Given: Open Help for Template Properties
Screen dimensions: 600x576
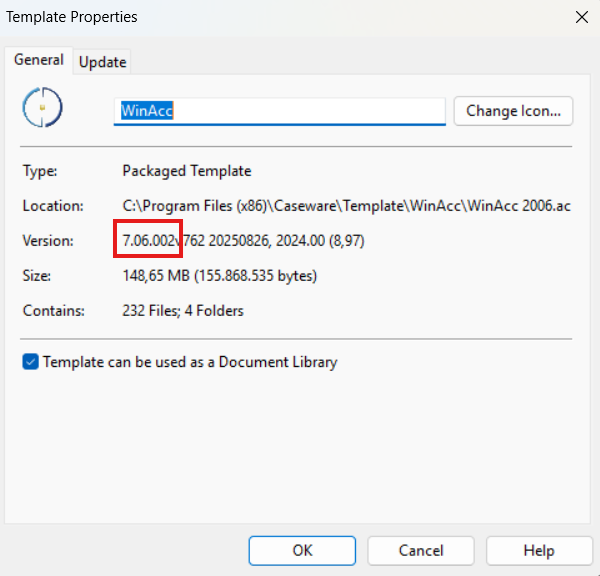Looking at the screenshot, I should pos(539,550).
